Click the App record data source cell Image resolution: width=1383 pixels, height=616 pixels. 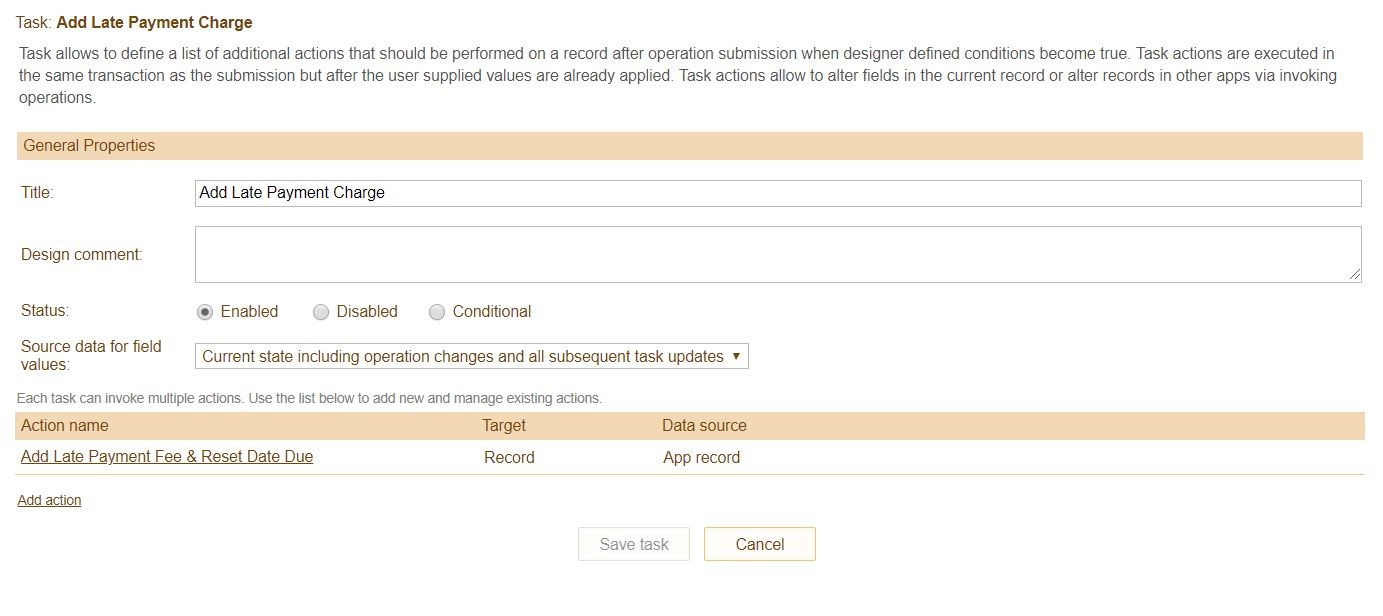click(701, 458)
